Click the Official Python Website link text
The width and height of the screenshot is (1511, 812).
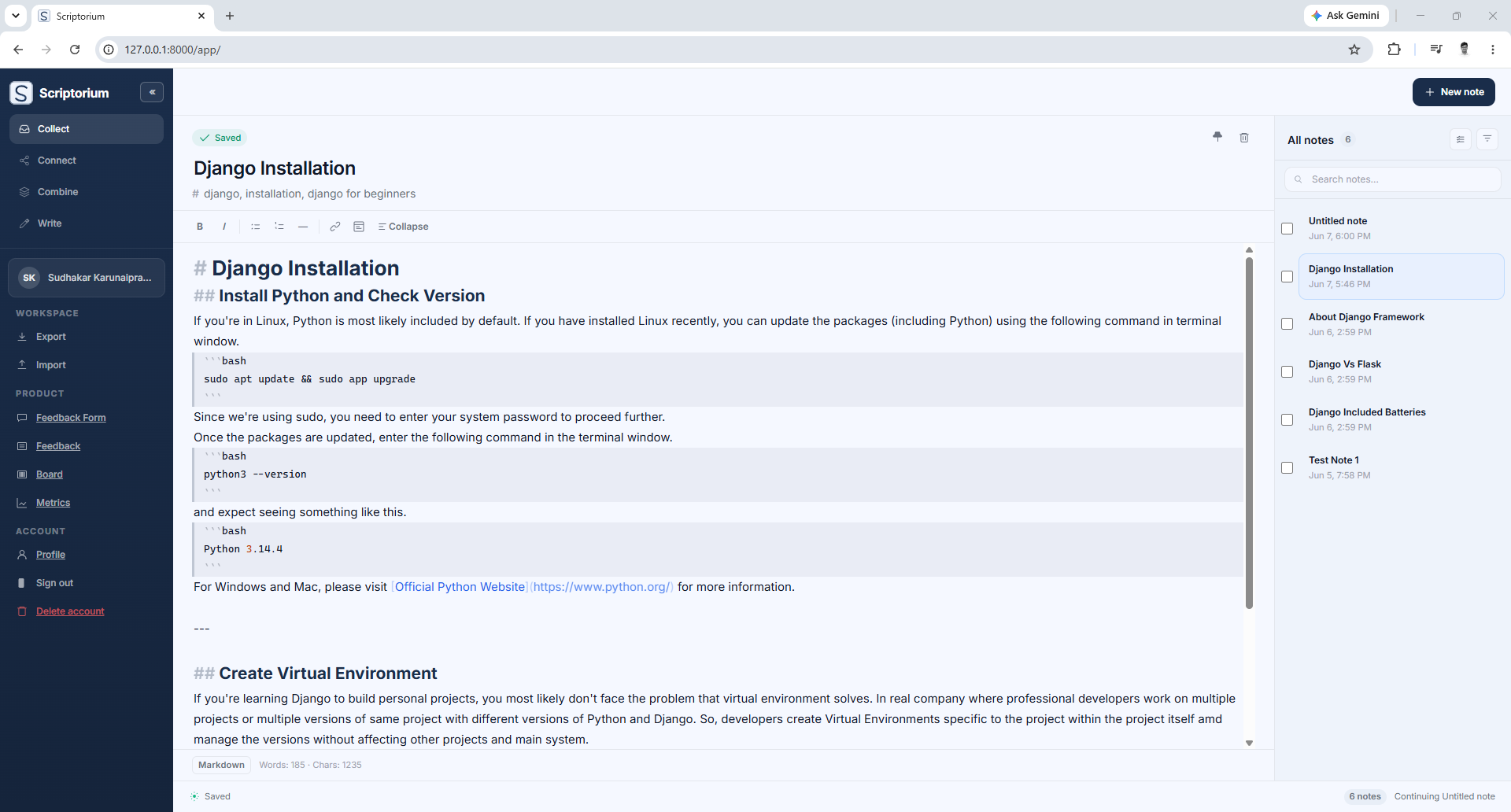[x=460, y=587]
